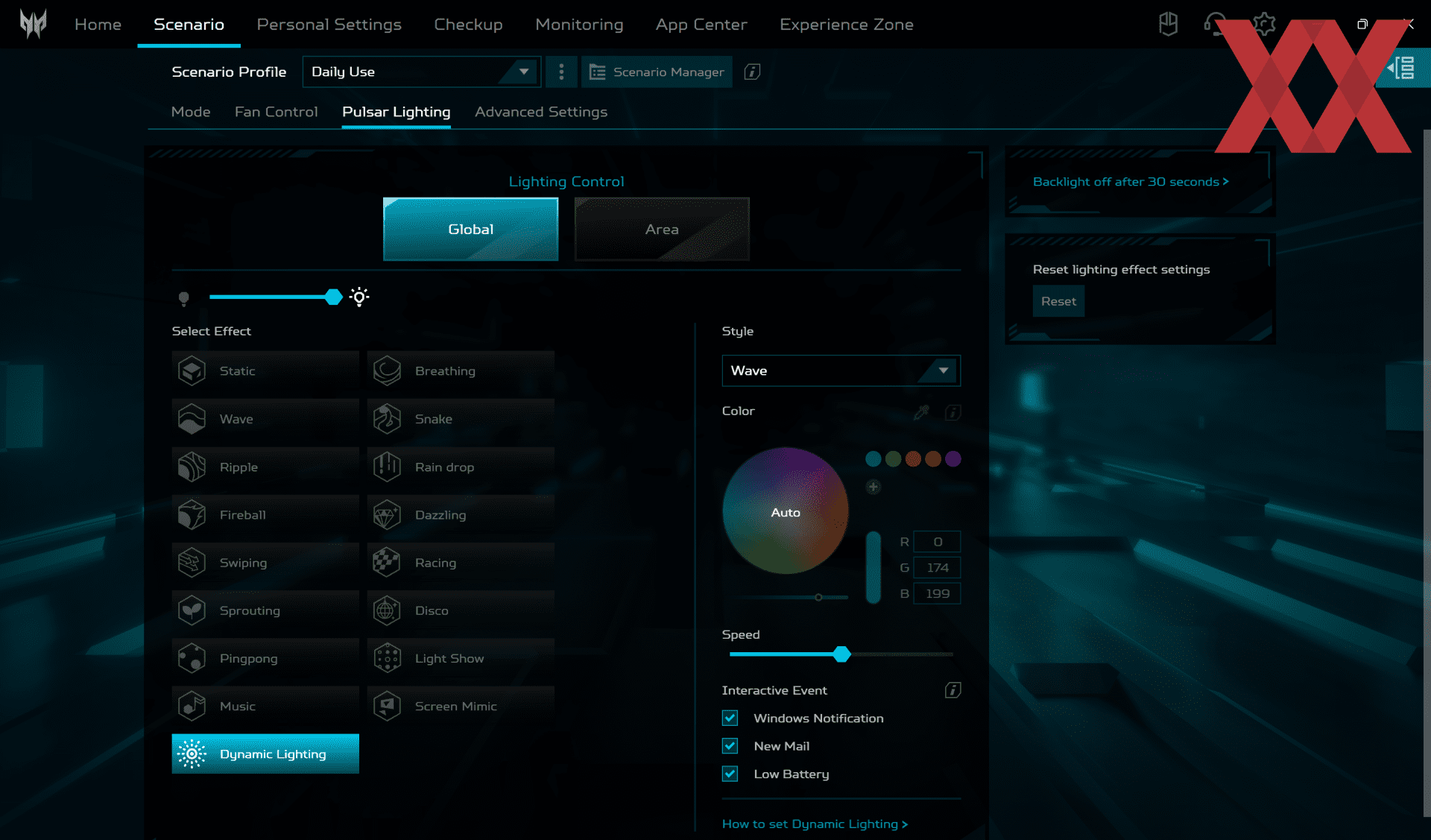Disable the Low Battery checkbox
This screenshot has height=840, width=1431.
click(x=730, y=774)
